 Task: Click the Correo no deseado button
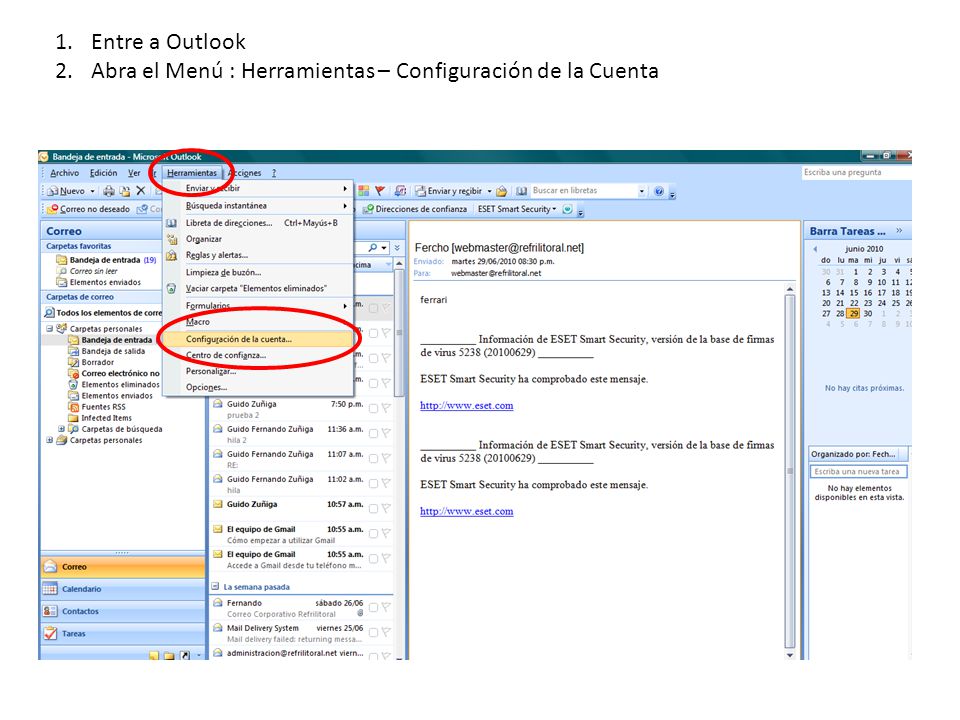89,209
